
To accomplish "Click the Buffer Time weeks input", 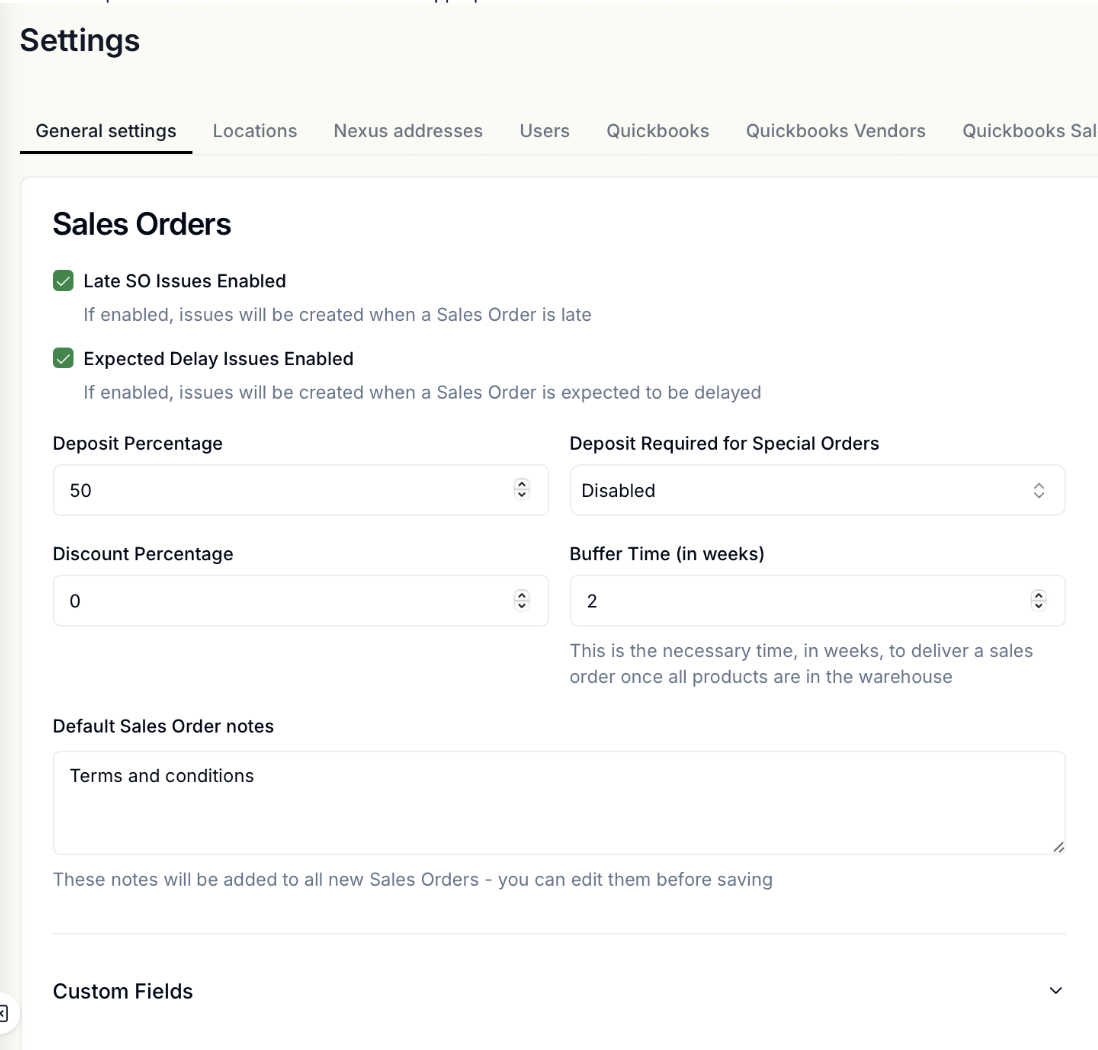I will (795, 600).
